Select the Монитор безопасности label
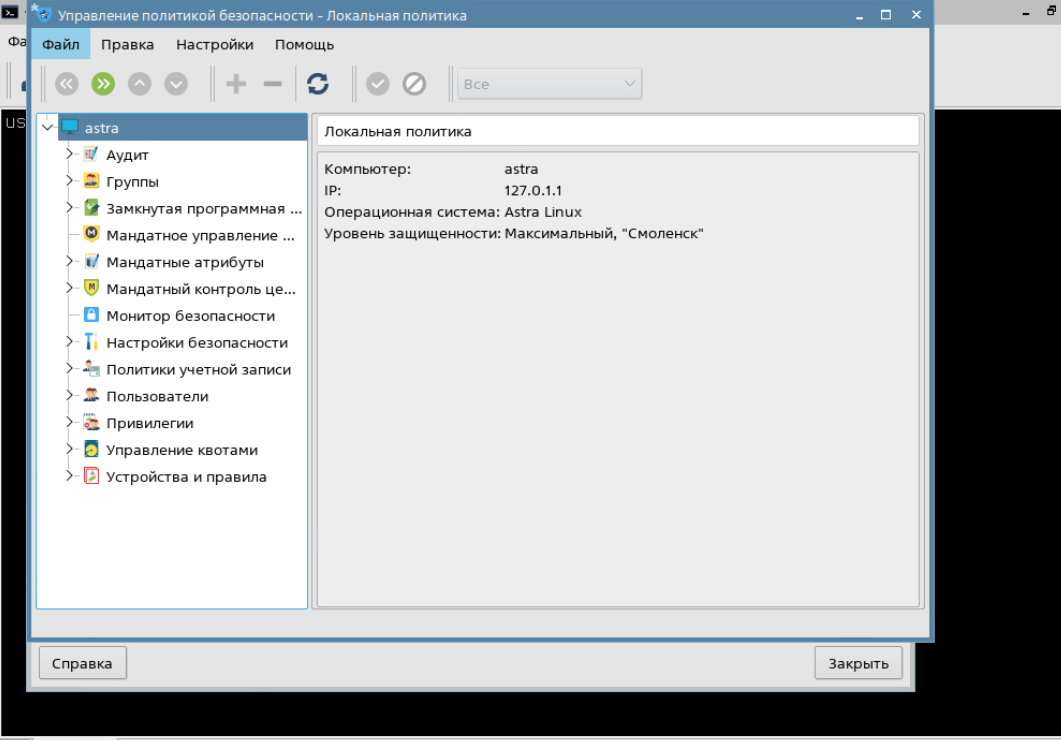This screenshot has height=740, width=1061. click(x=191, y=316)
